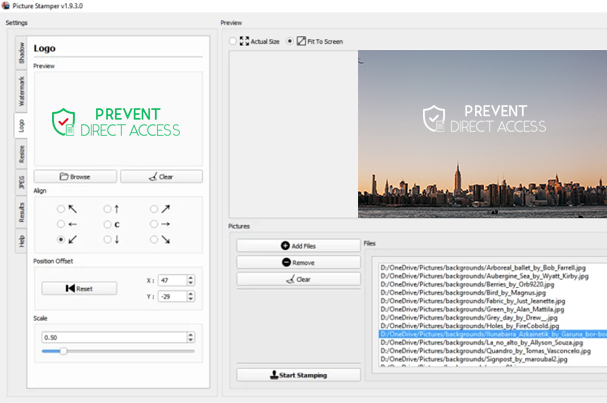Image resolution: width=607 pixels, height=403 pixels.
Task: Open the Watermark tab
Action: [22, 91]
